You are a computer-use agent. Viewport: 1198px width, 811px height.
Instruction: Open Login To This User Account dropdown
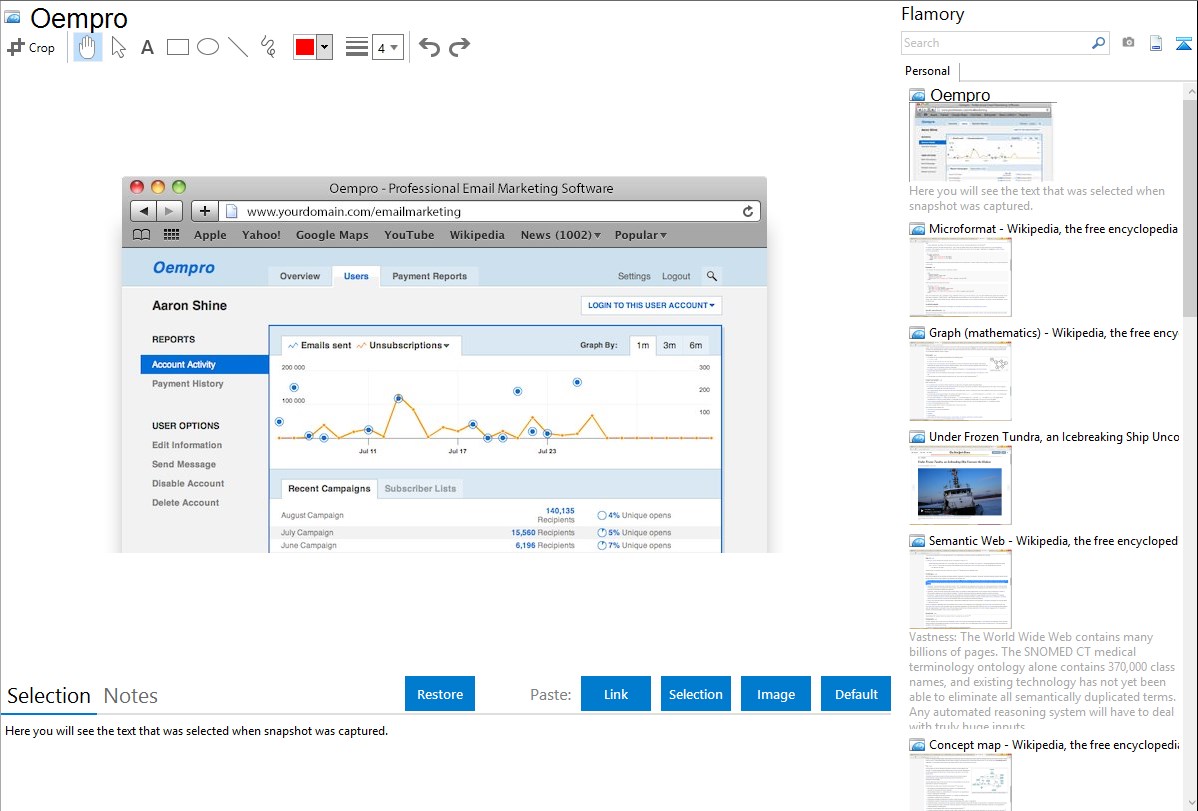click(651, 305)
